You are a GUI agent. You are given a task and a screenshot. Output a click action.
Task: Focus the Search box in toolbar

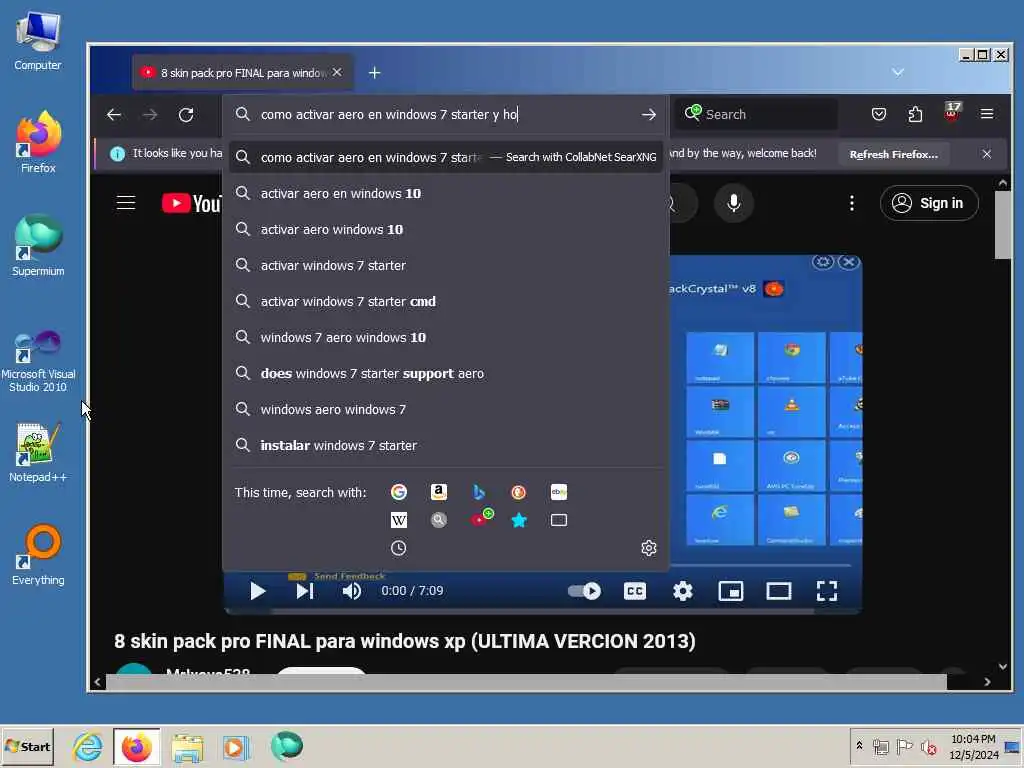pyautogui.click(x=756, y=114)
